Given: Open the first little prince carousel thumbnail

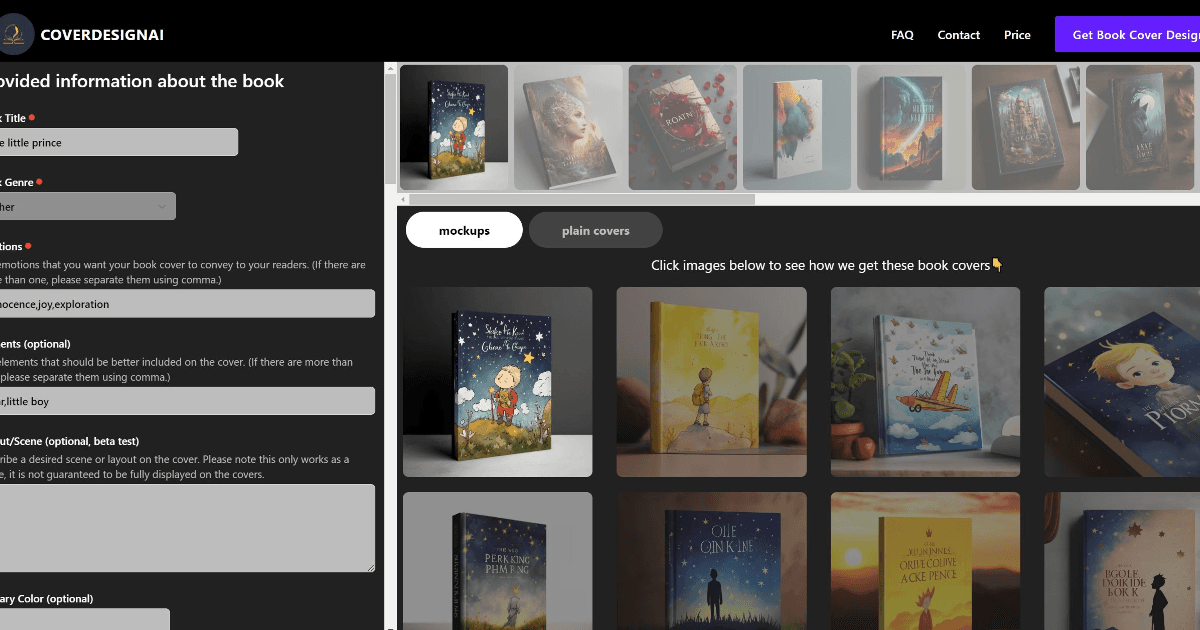Looking at the screenshot, I should (453, 127).
